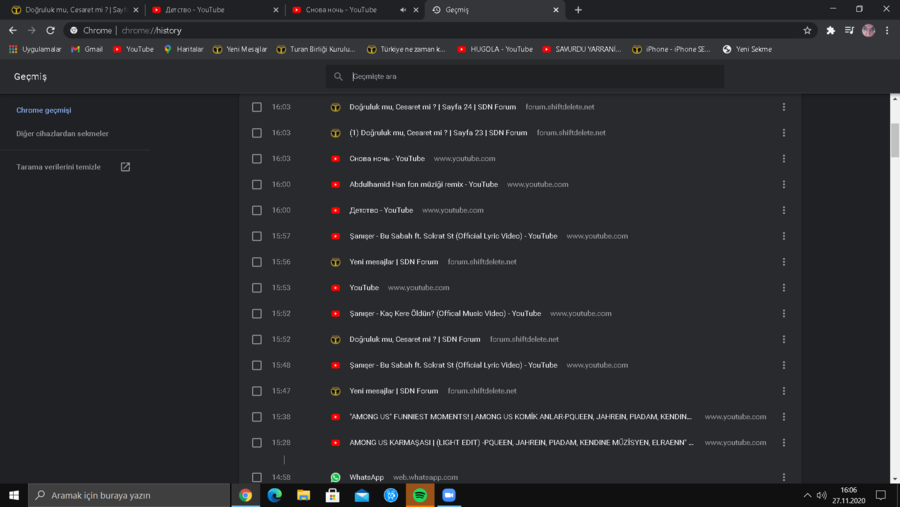
Task: Open Uygulamalar apps bookmark
Action: (x=35, y=49)
